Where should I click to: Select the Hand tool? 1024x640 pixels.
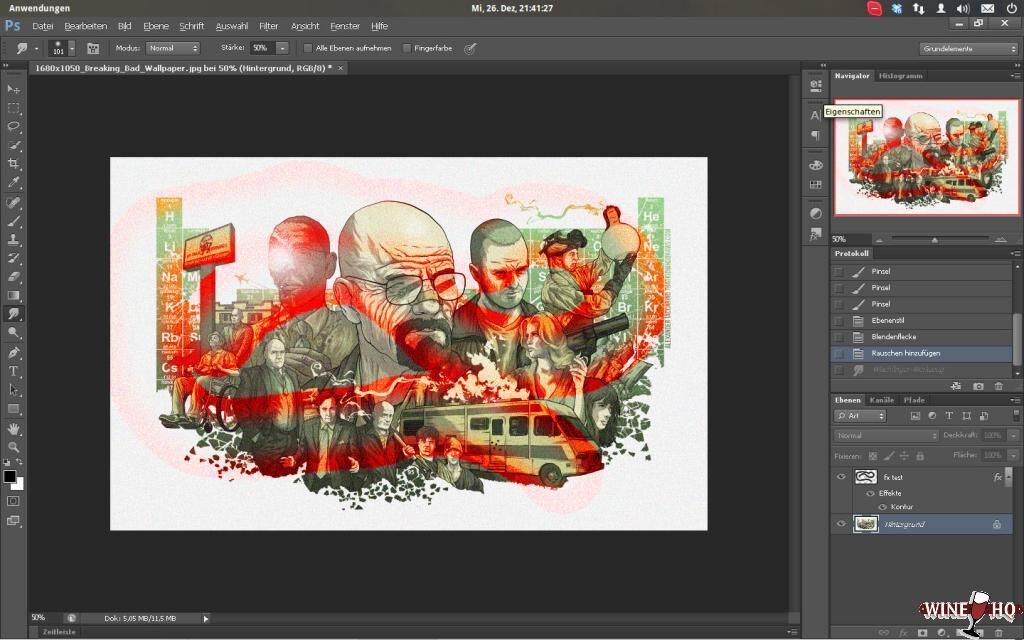14,429
